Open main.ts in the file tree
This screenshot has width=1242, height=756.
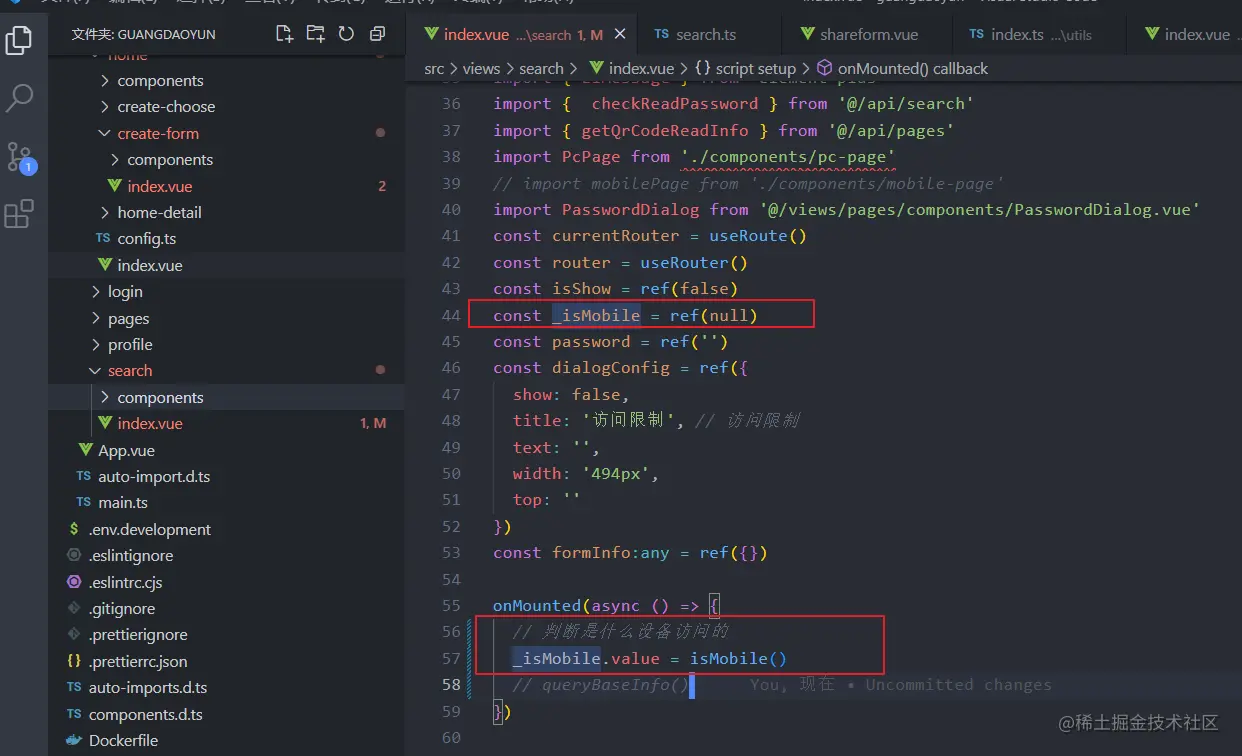122,503
